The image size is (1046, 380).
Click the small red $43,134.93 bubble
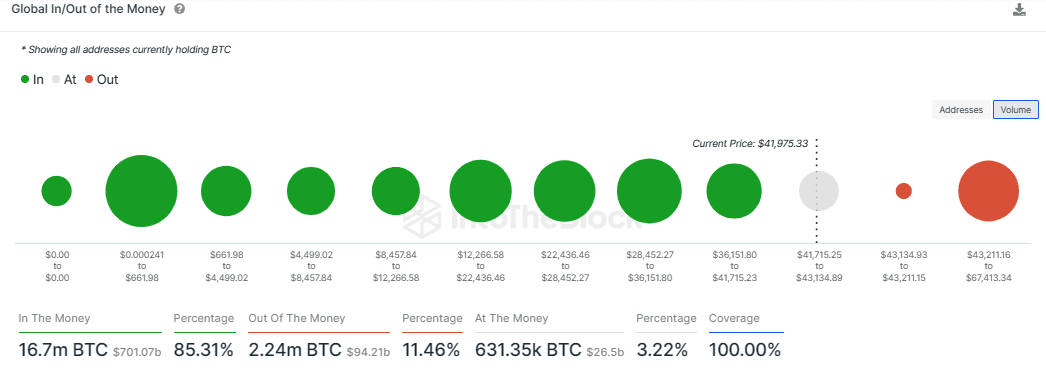[x=904, y=191]
